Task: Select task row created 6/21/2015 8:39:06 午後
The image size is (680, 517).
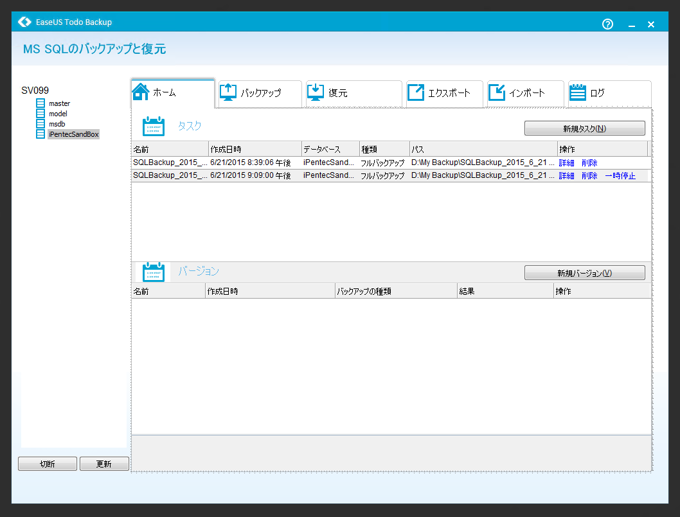Action: [389, 163]
